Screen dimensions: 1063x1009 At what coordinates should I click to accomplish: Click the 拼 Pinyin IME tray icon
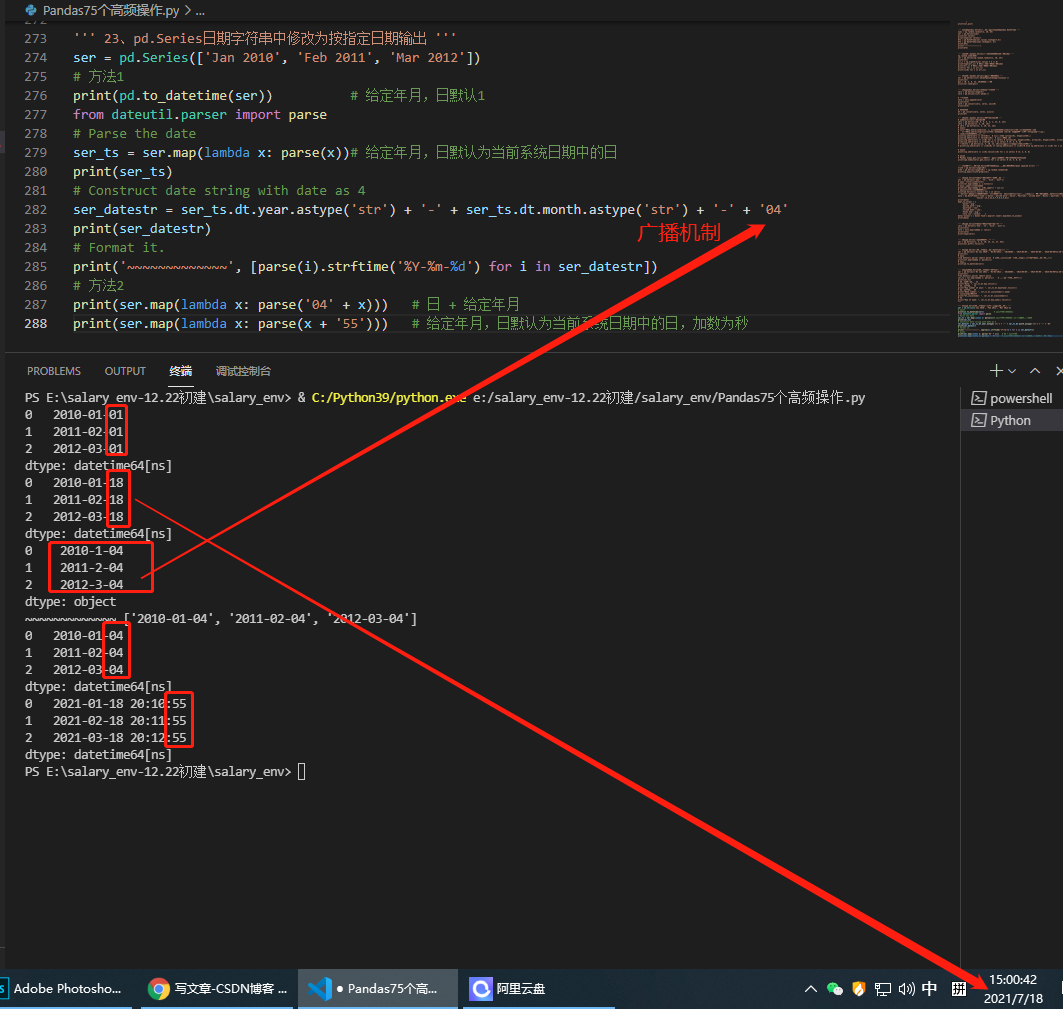point(959,989)
